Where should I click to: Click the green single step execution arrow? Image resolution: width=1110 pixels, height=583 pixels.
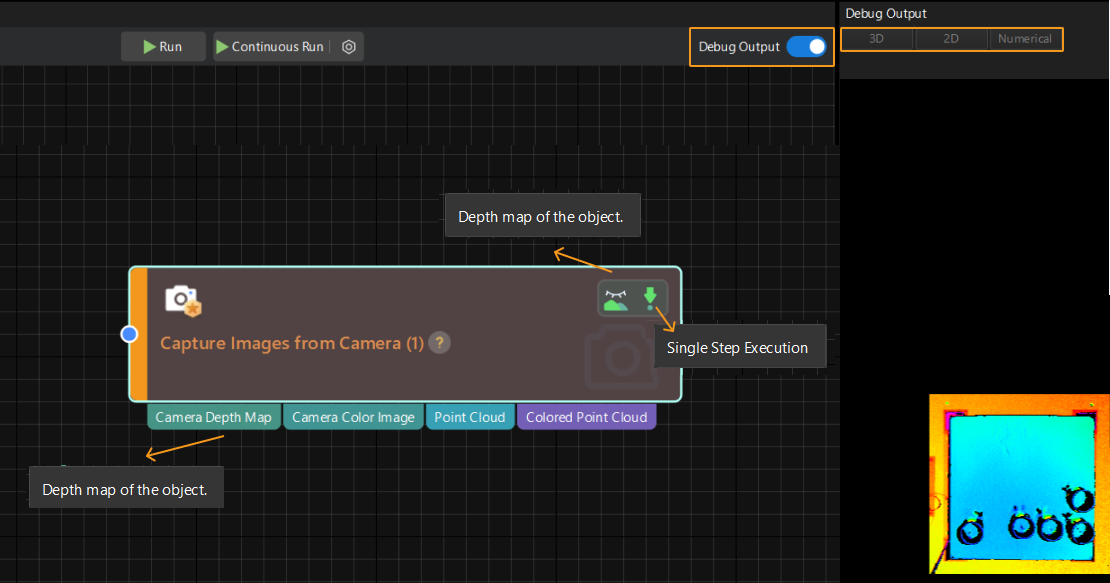click(650, 297)
